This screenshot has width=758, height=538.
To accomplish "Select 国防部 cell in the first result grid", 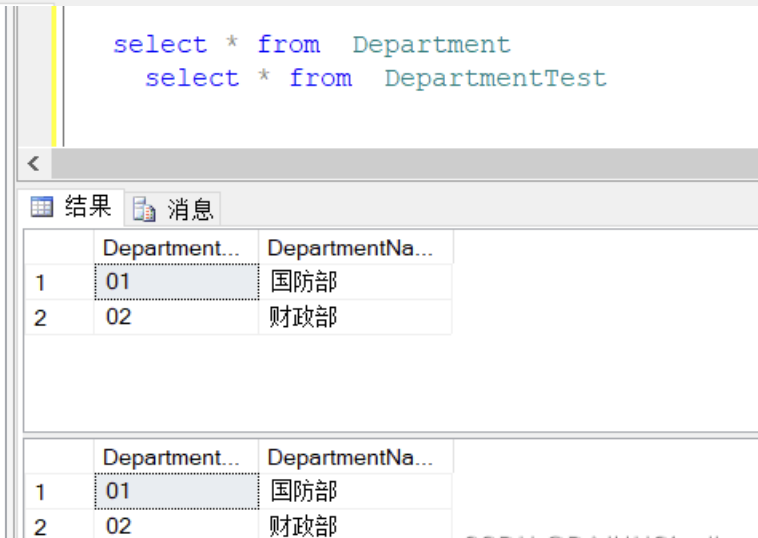I will click(x=354, y=282).
